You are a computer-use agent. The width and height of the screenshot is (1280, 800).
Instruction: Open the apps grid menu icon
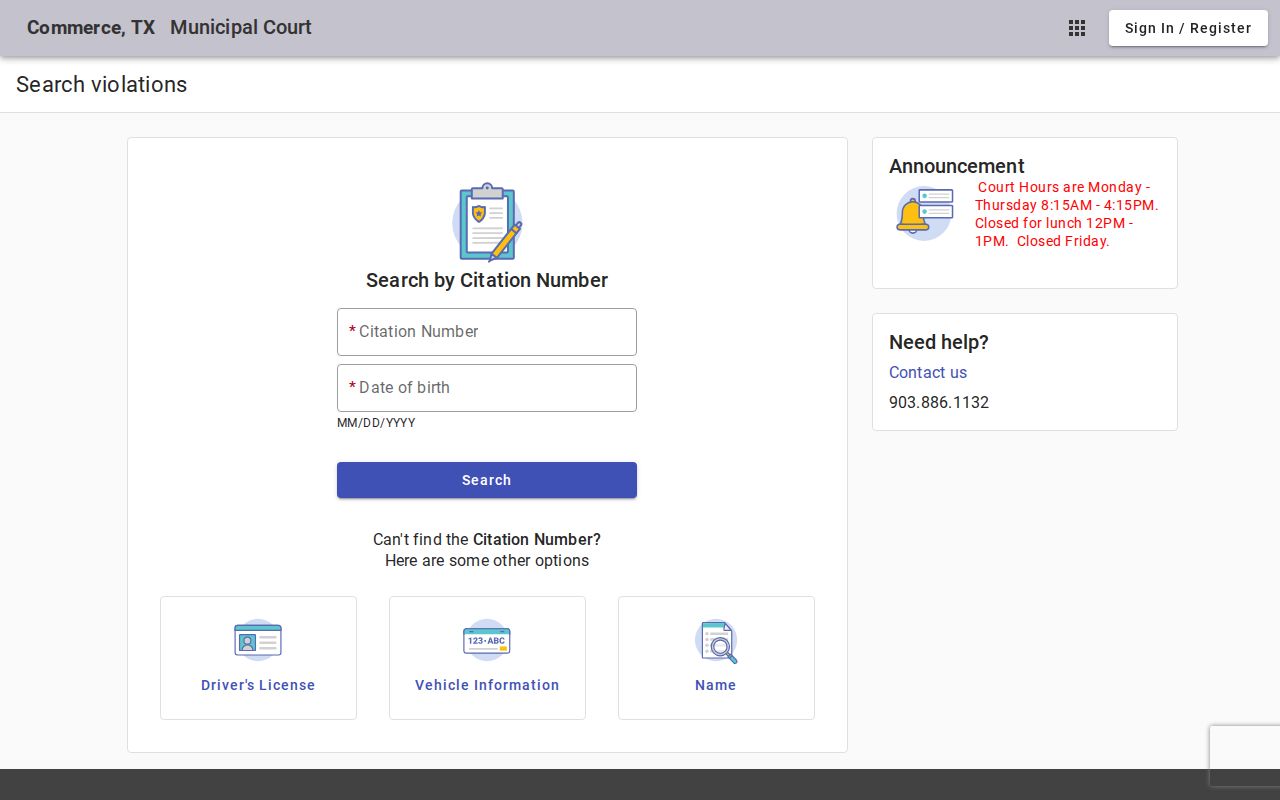tap(1077, 28)
